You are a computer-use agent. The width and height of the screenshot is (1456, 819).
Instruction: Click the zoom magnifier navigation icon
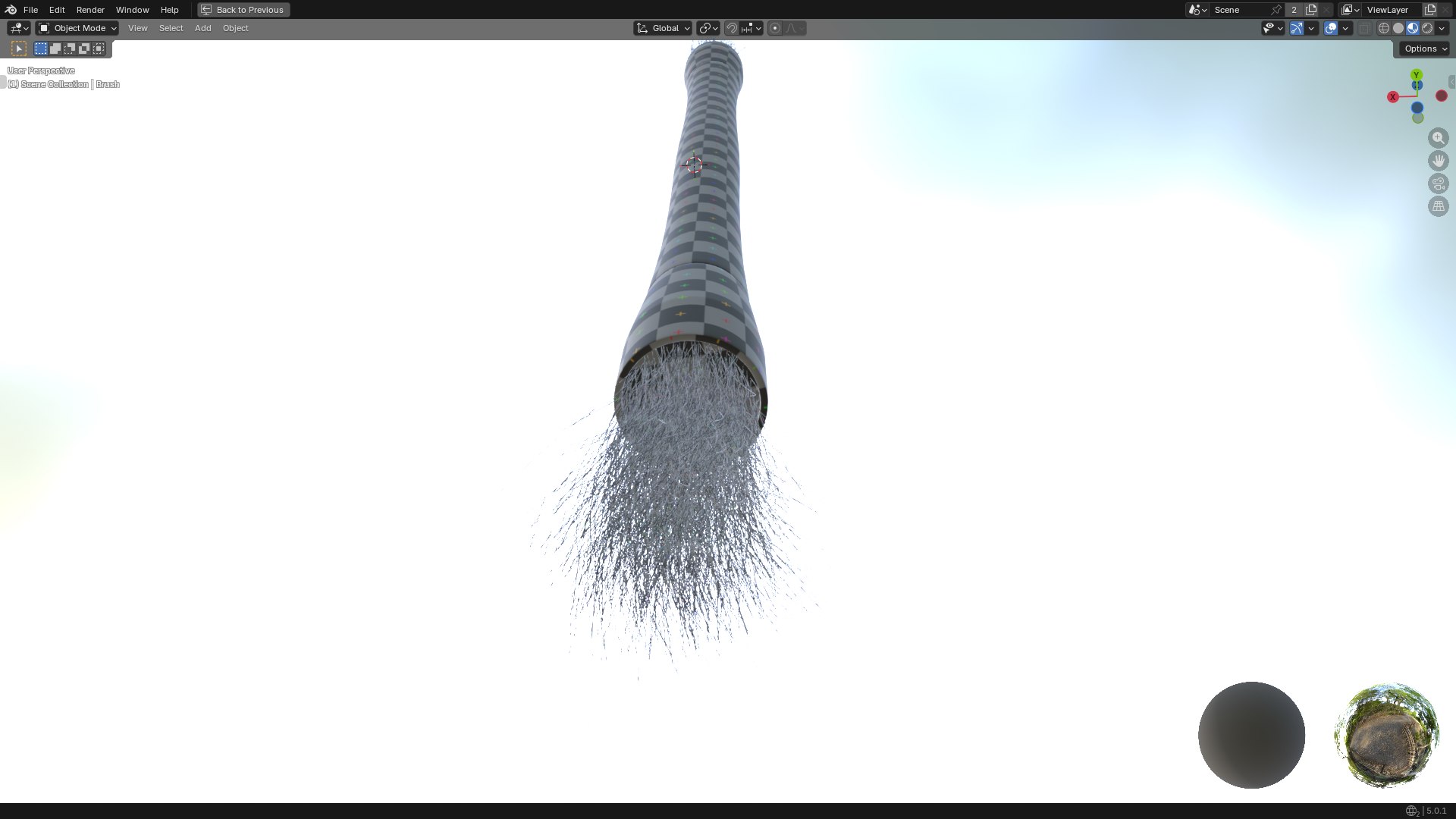[1438, 138]
